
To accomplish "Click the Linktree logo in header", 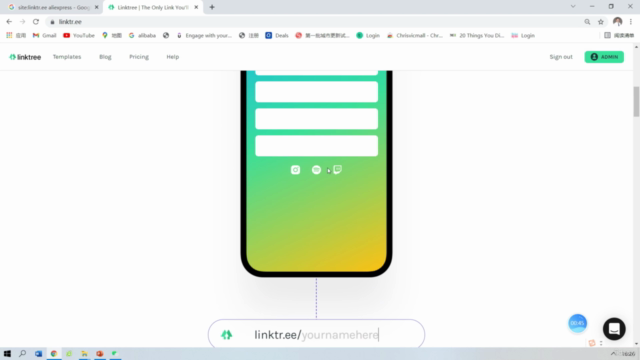I will point(25,57).
